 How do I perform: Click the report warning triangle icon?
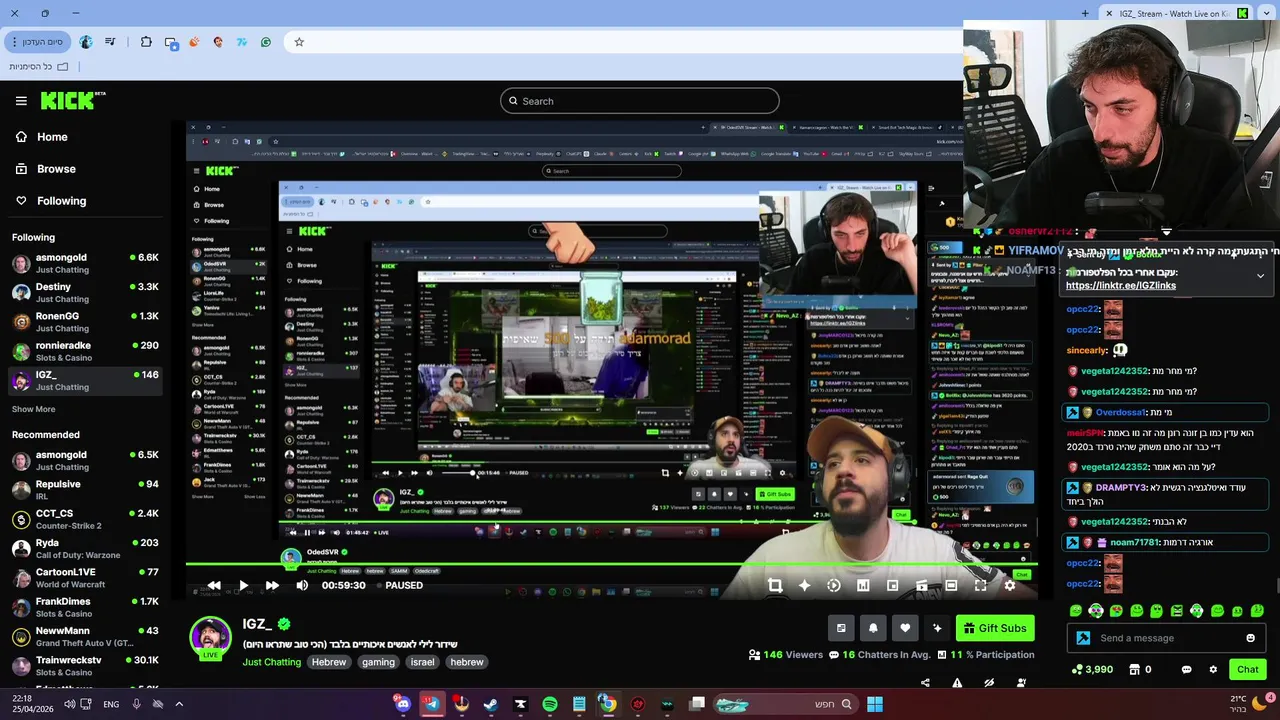click(957, 683)
